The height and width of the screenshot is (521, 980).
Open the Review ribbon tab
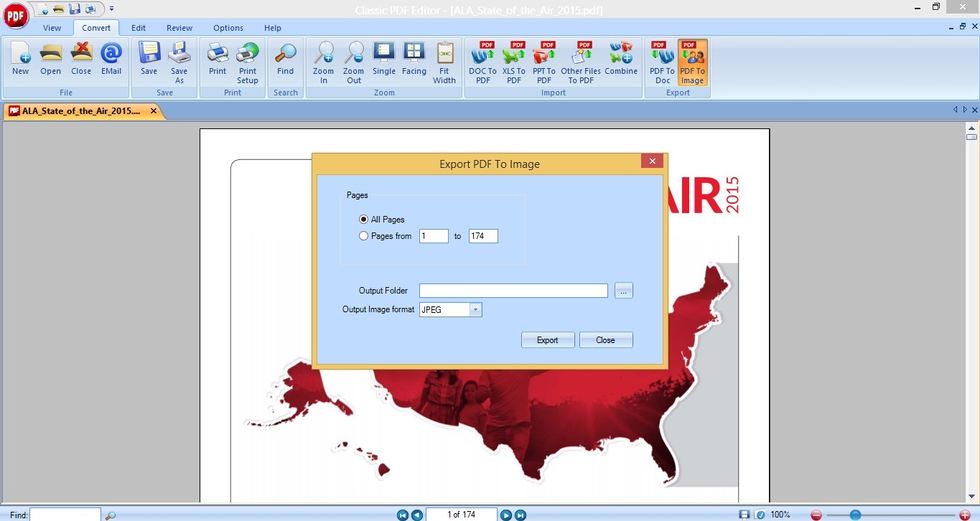tap(179, 27)
